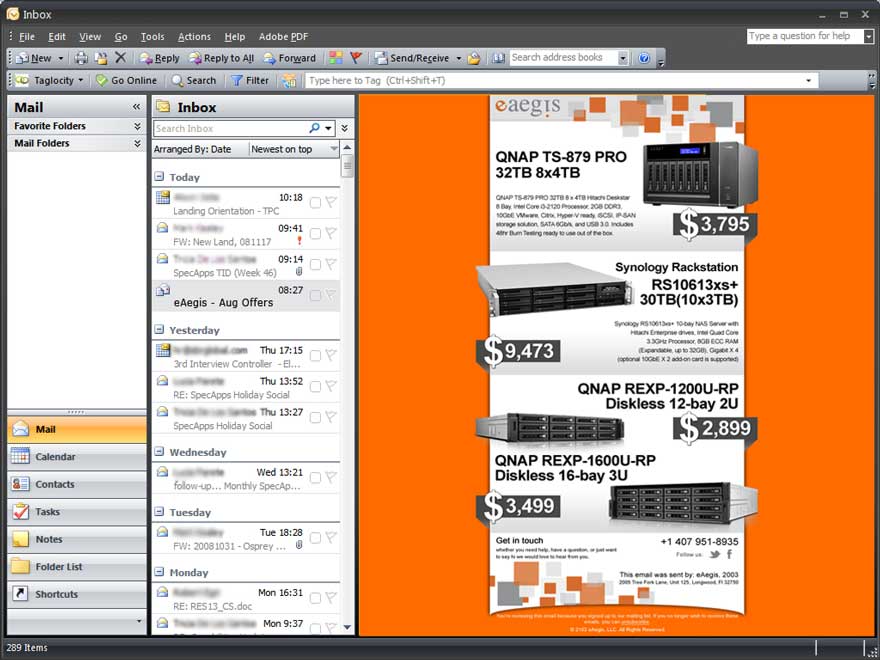Open the Address Book icon
This screenshot has height=660, width=880.
pyautogui.click(x=498, y=58)
